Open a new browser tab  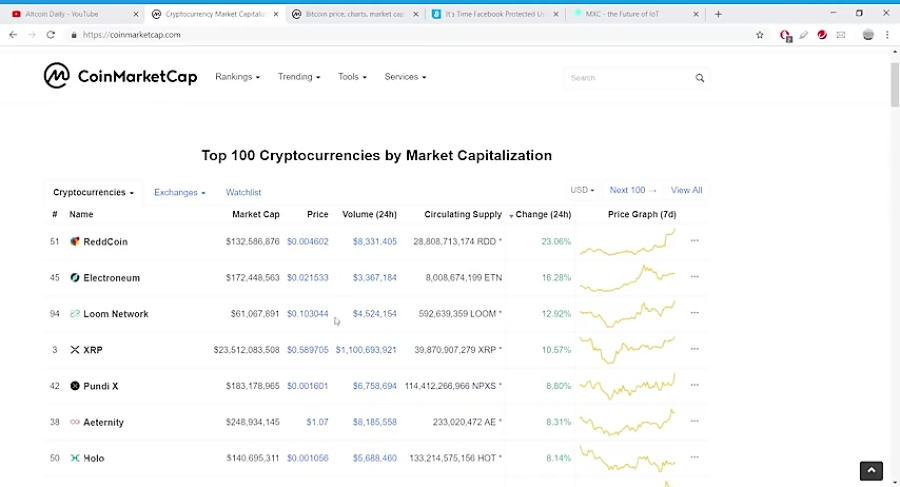point(718,14)
